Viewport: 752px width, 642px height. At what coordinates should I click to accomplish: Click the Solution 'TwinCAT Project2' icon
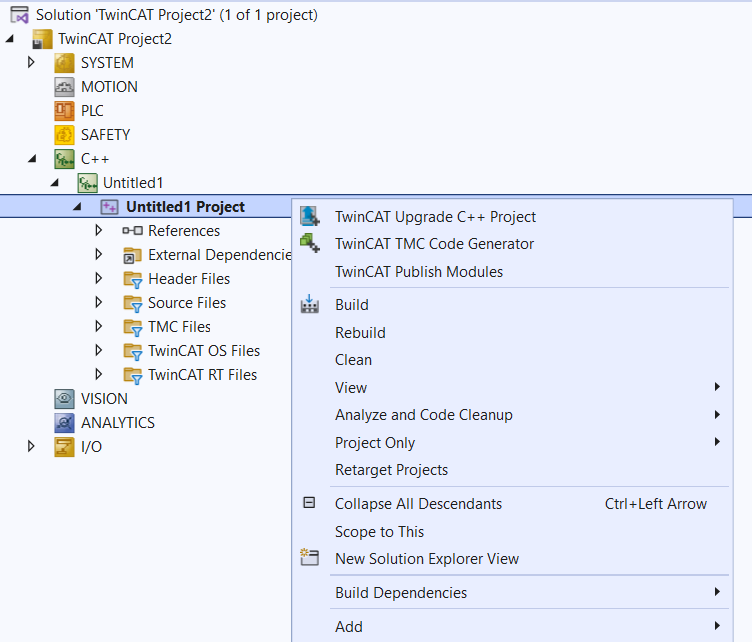pos(20,15)
